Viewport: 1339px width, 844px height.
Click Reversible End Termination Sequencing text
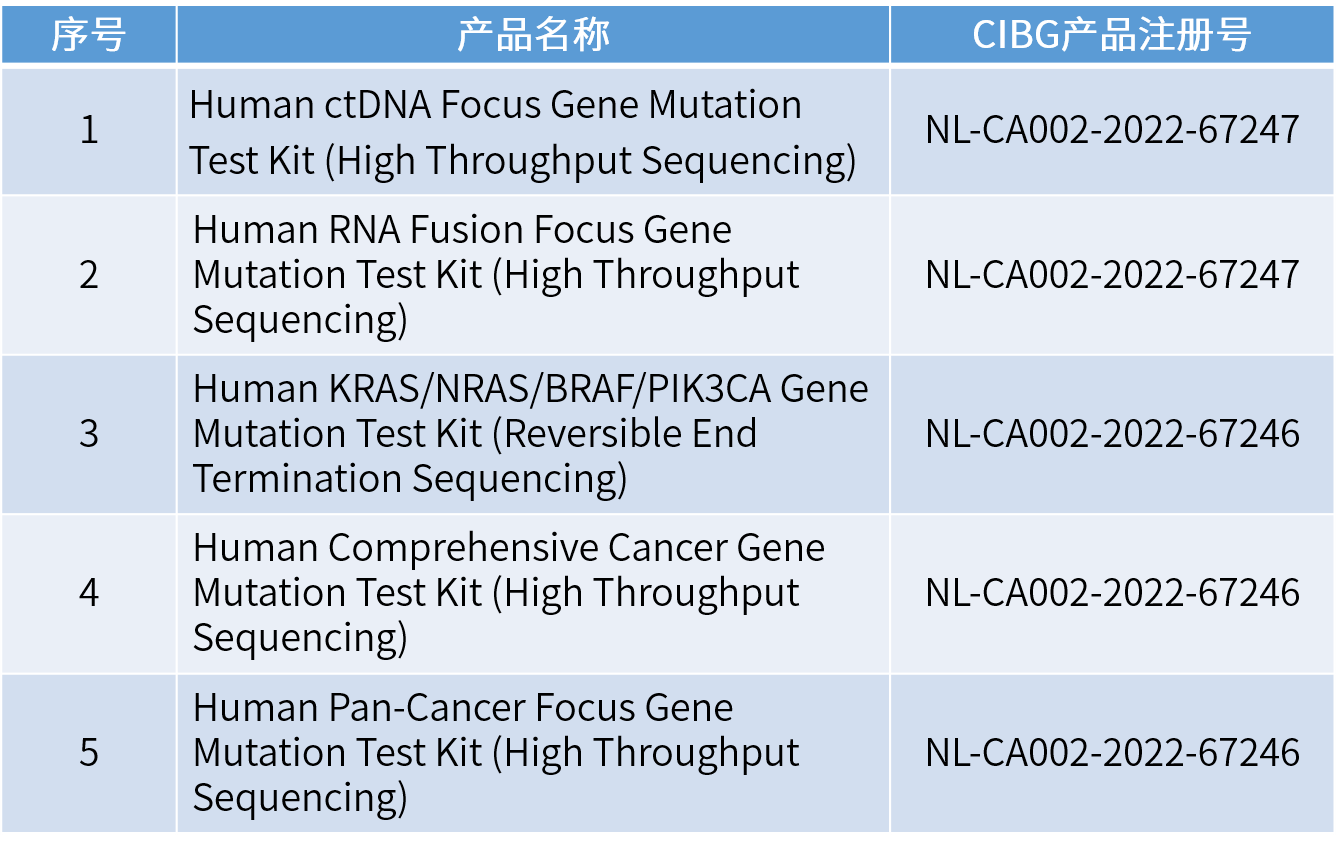(475, 457)
